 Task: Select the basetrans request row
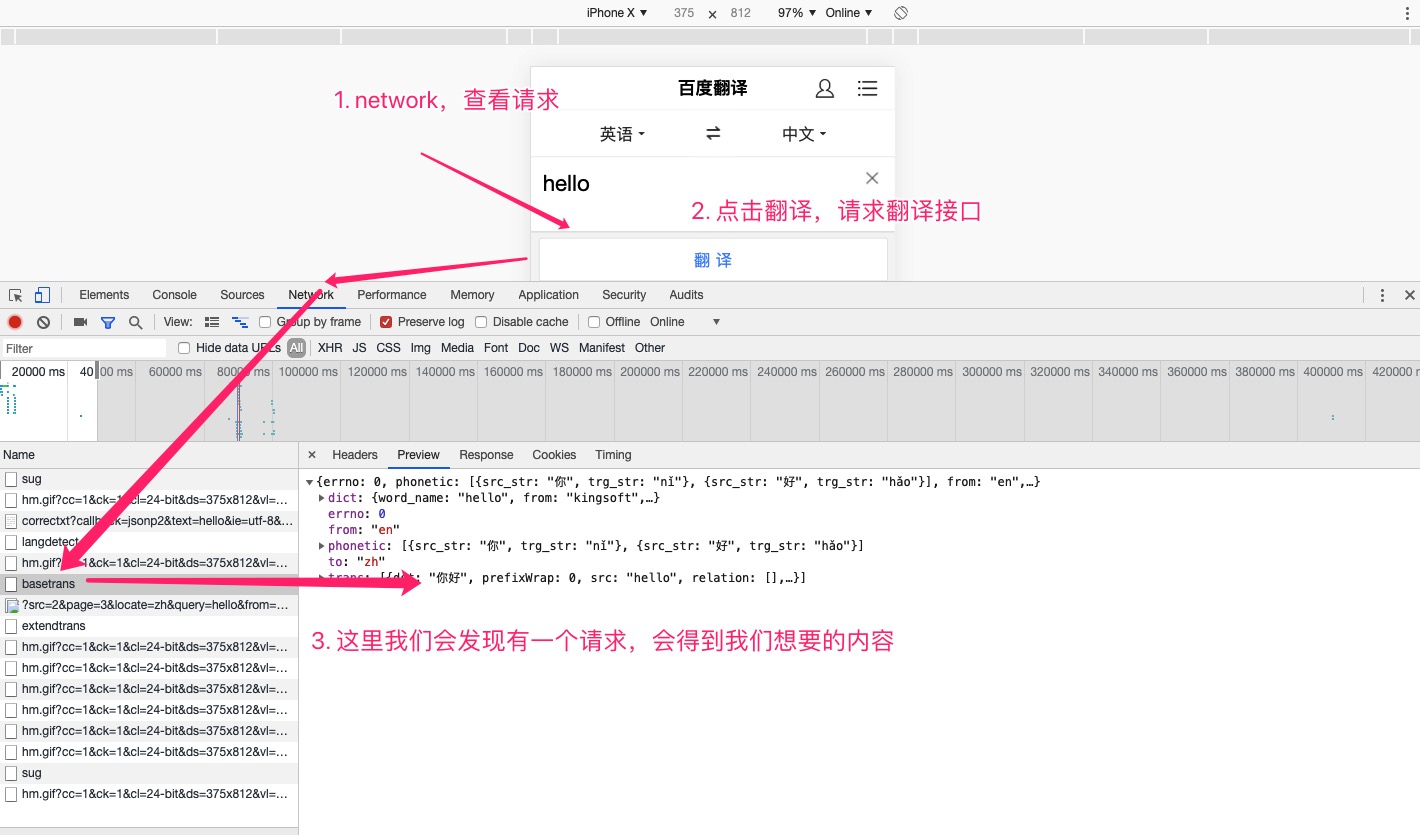149,584
